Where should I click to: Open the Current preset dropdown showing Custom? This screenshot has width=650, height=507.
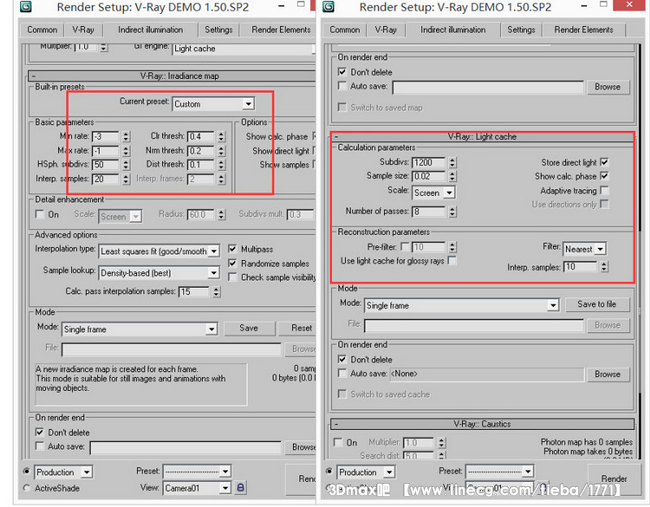coord(213,104)
